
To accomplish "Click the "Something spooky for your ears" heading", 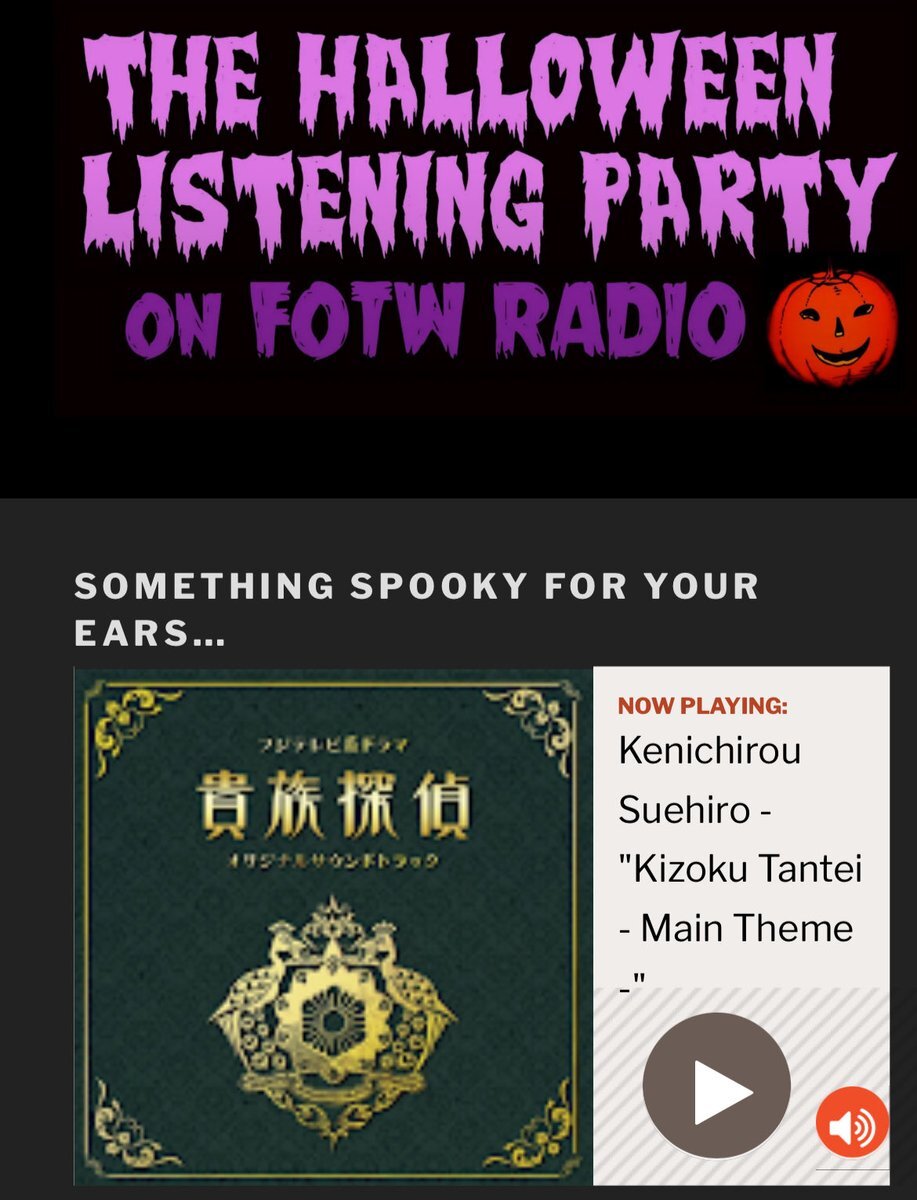I will 416,609.
